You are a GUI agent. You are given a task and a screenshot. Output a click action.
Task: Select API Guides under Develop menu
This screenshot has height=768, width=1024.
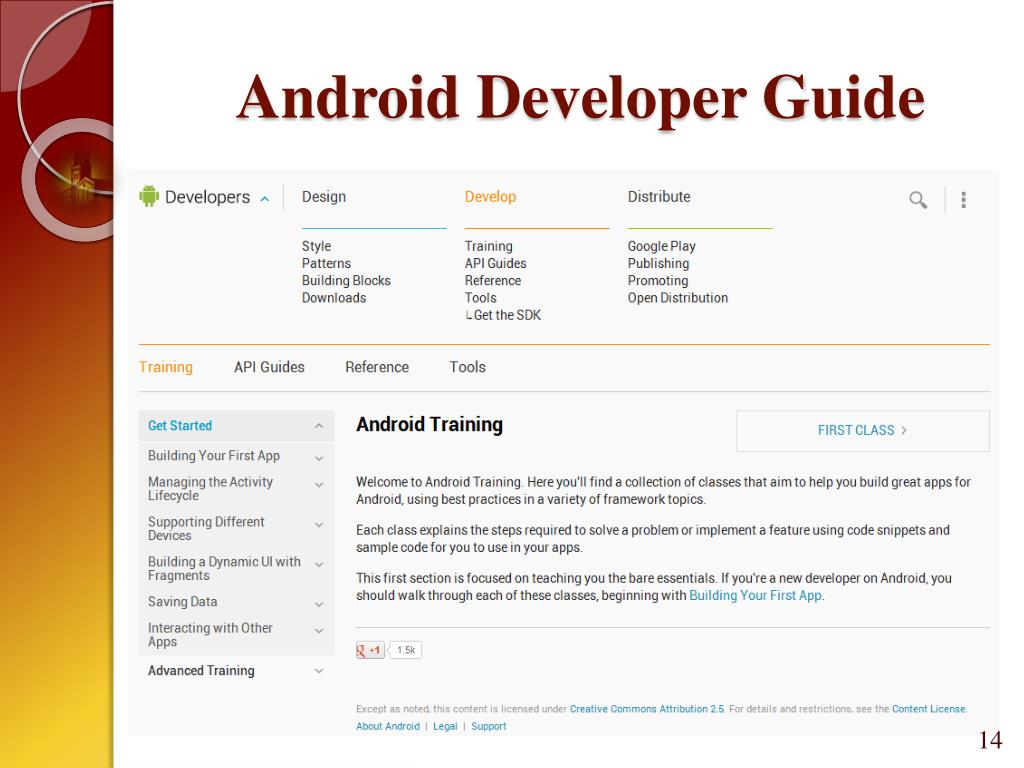[x=496, y=263]
